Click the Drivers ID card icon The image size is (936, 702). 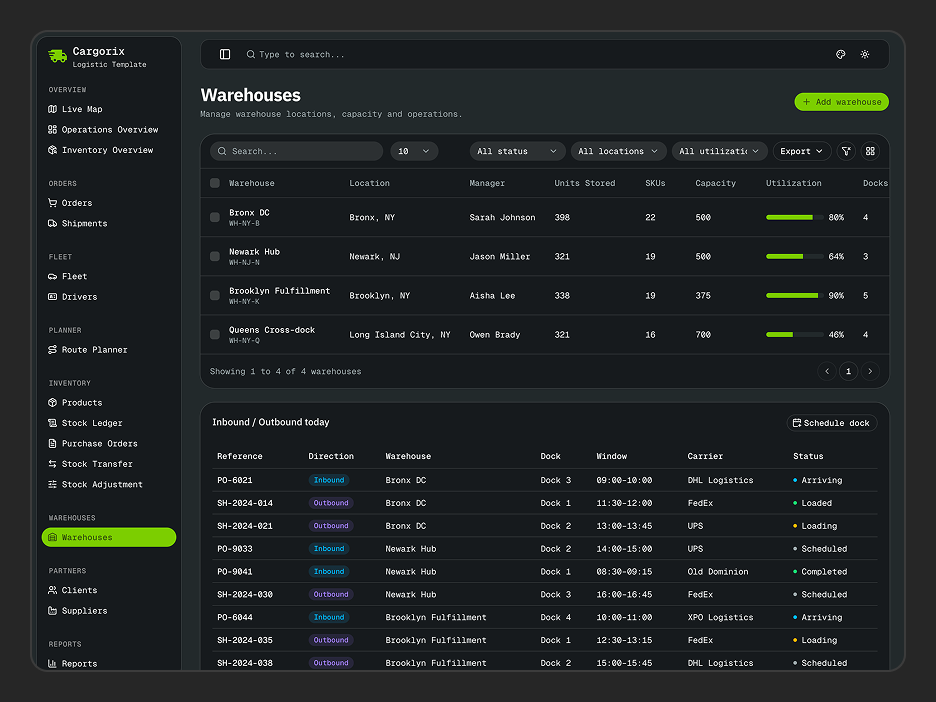(x=53, y=297)
